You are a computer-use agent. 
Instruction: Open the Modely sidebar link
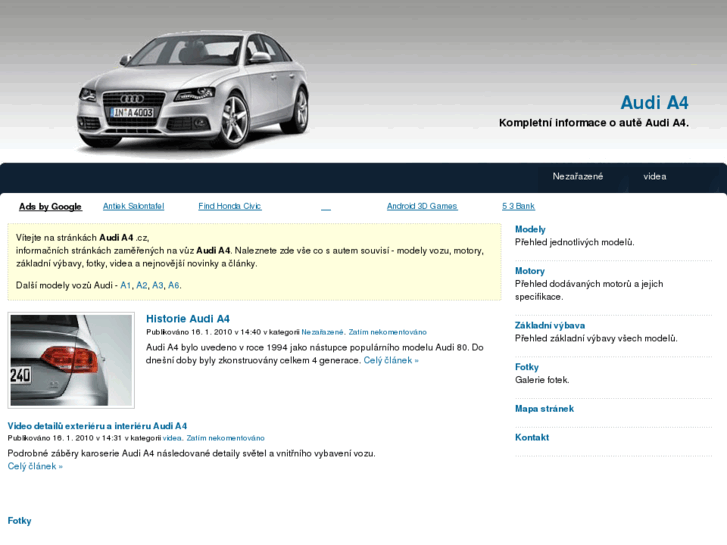point(530,229)
